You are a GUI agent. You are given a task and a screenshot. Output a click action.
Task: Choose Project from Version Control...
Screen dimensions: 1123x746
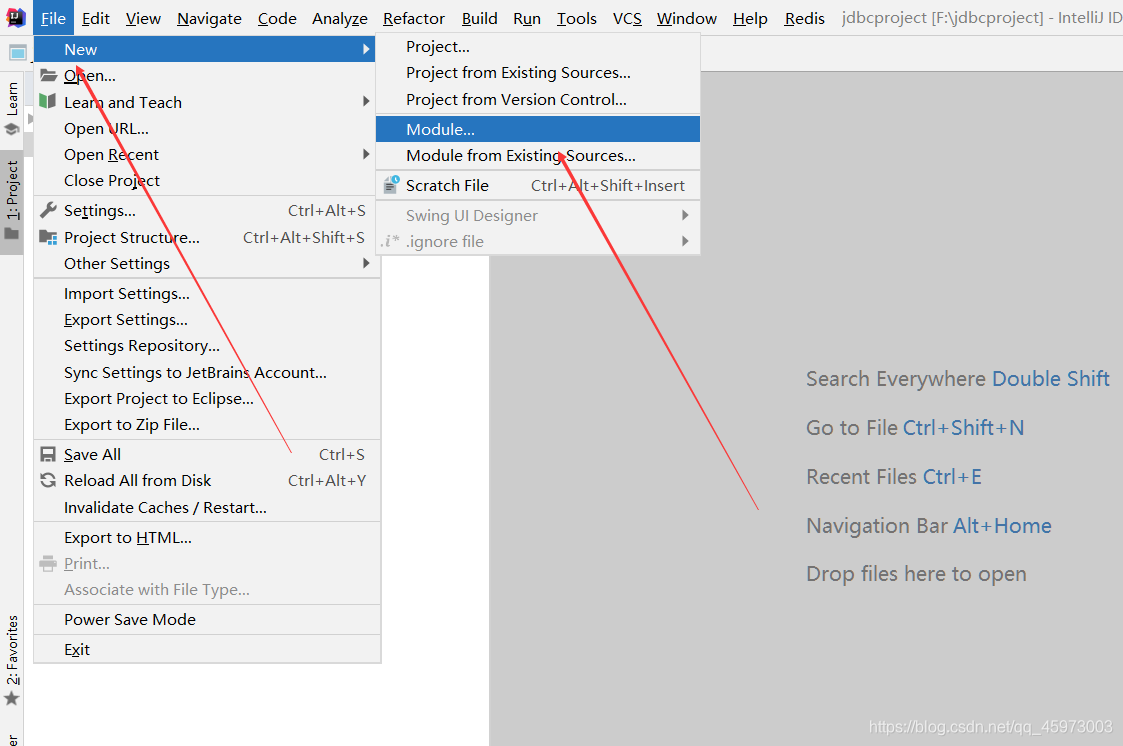tap(538, 100)
